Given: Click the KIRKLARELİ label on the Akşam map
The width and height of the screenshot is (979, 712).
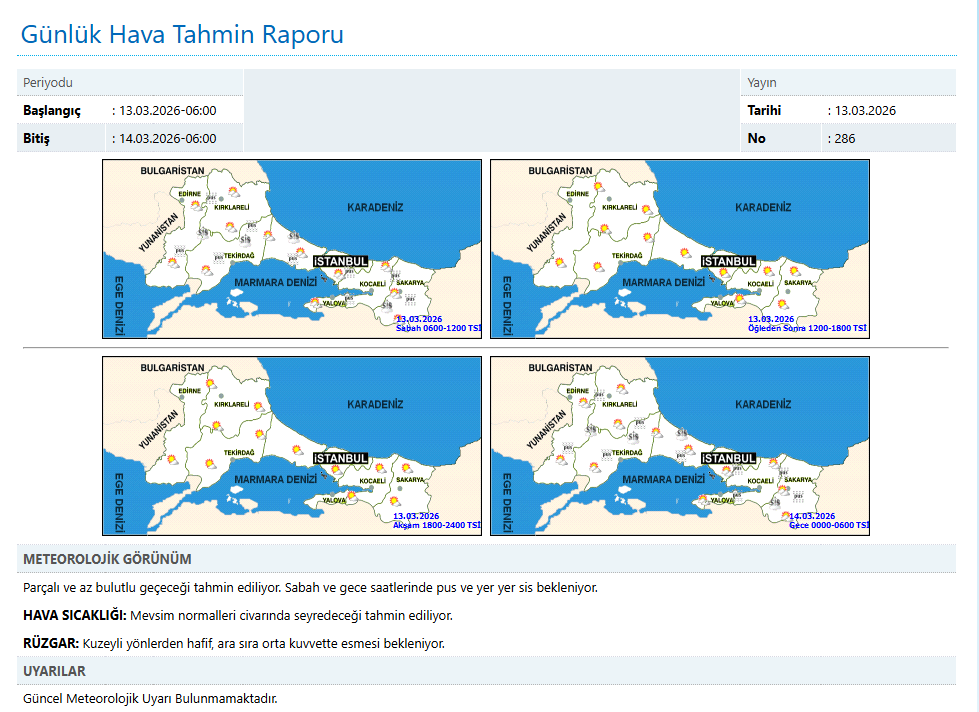Looking at the screenshot, I should tap(232, 404).
